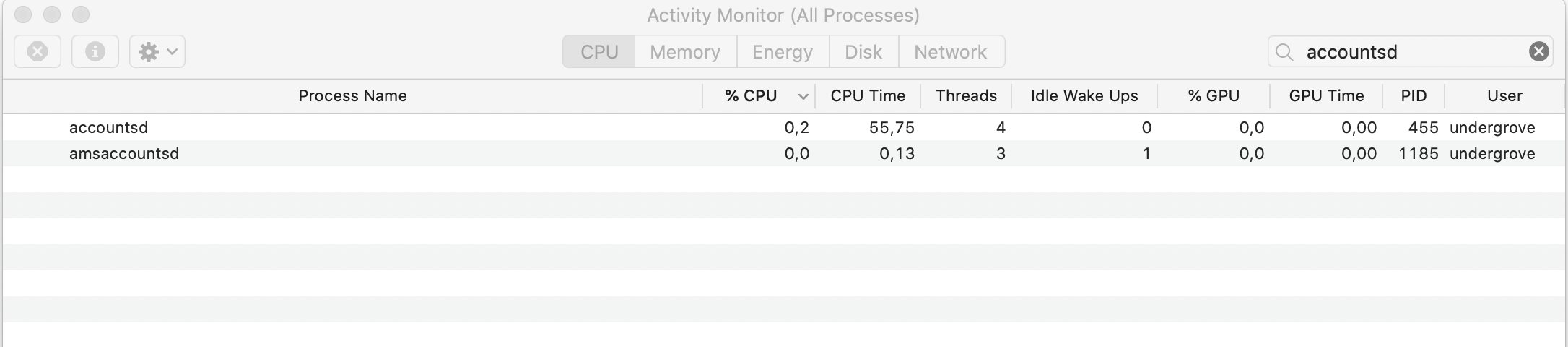Click in the search field
Viewport: 1568px width, 347px height.
click(x=1408, y=52)
